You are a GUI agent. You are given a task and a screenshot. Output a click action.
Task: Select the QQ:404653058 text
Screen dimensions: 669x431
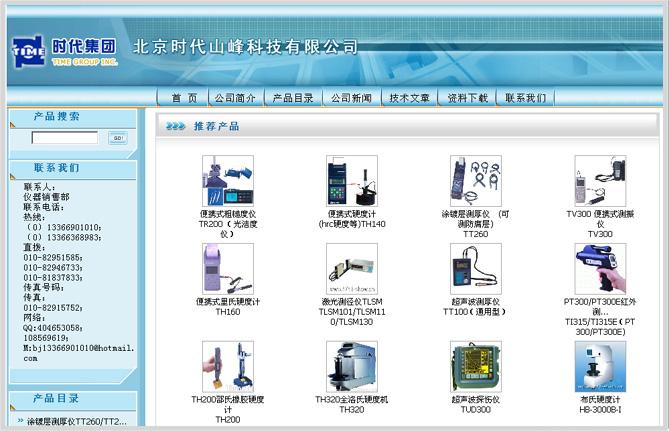53,328
